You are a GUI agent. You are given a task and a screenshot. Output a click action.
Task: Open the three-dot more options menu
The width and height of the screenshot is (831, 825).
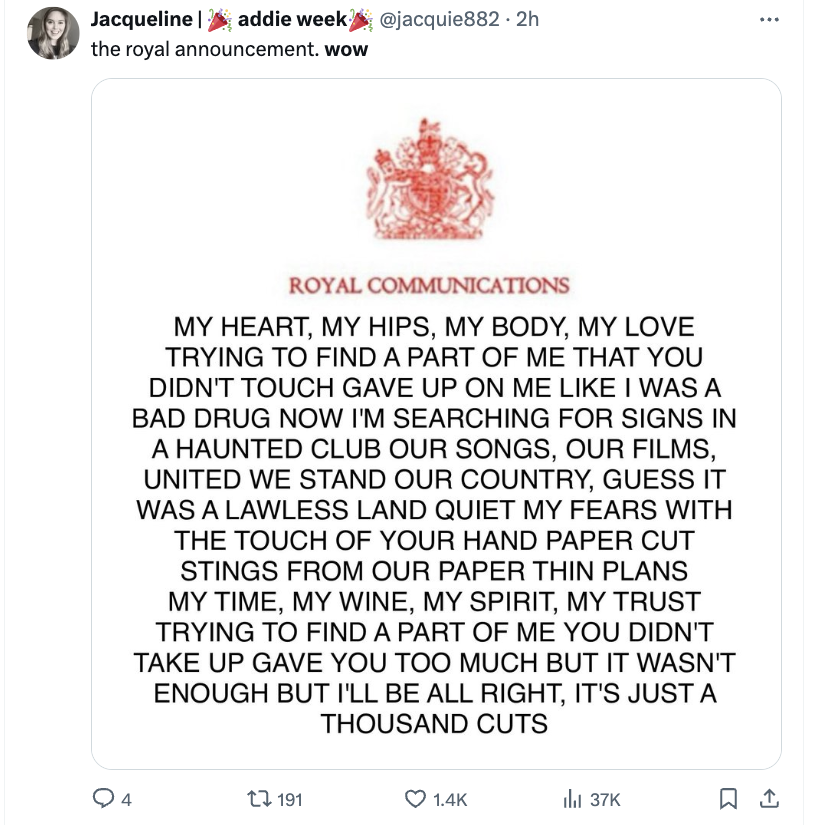[x=766, y=20]
